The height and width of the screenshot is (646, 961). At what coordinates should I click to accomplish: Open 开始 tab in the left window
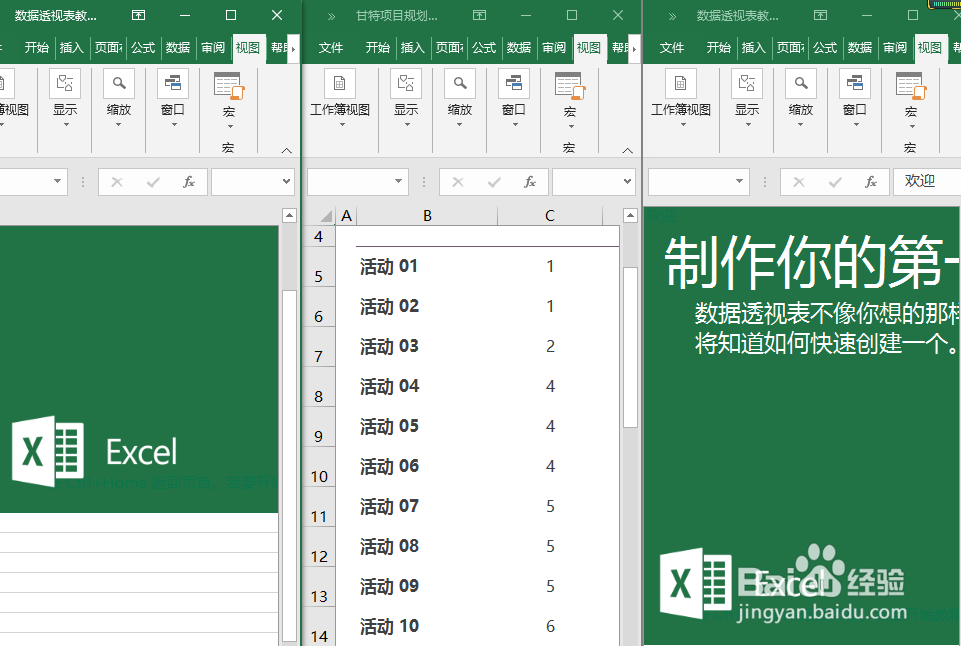pos(37,48)
